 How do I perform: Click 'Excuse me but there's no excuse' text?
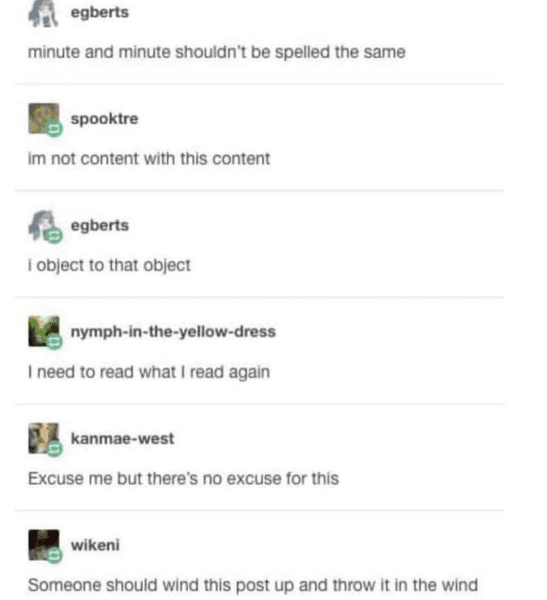(x=183, y=479)
